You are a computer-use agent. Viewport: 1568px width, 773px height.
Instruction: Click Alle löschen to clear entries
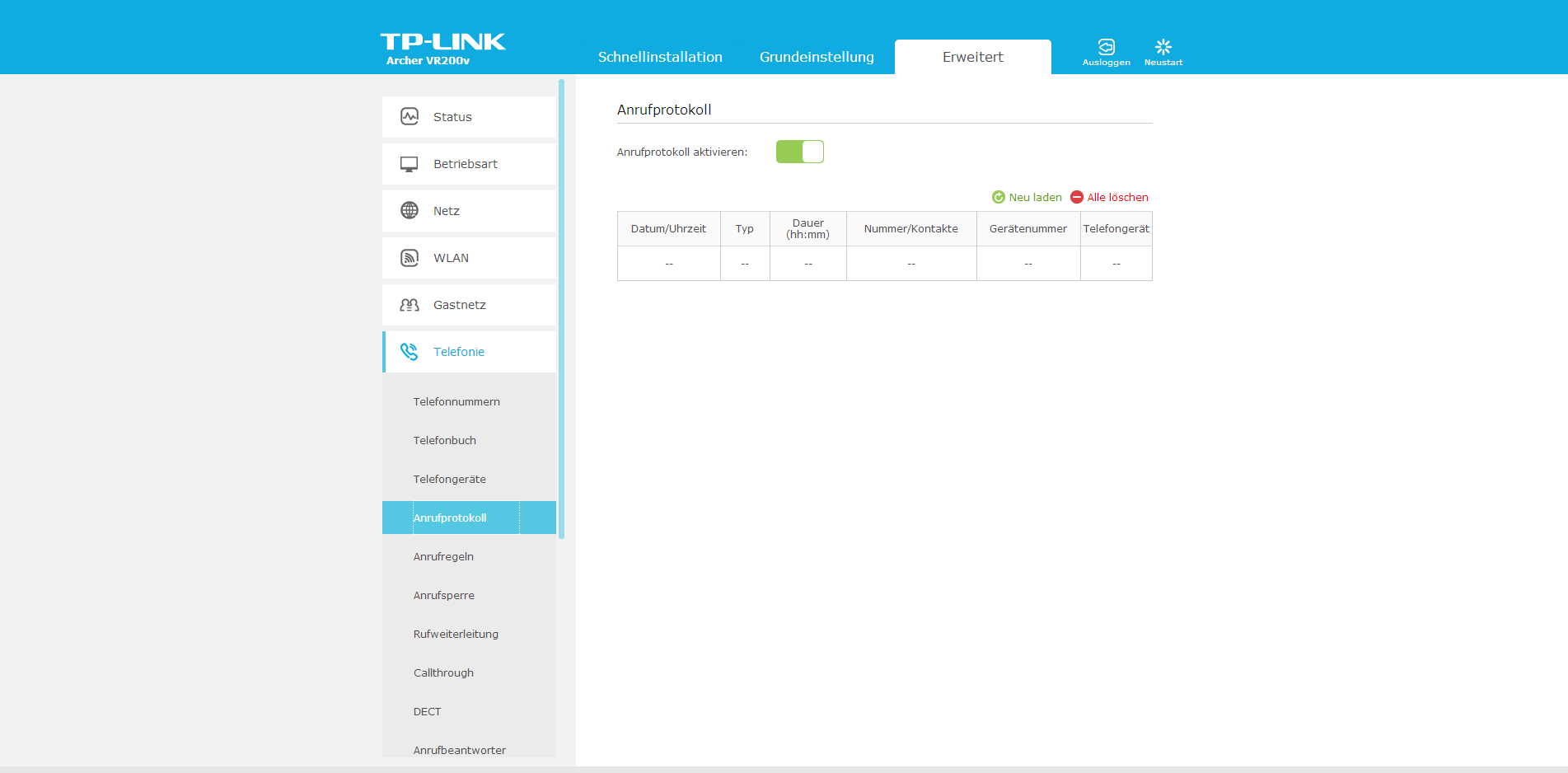1109,197
